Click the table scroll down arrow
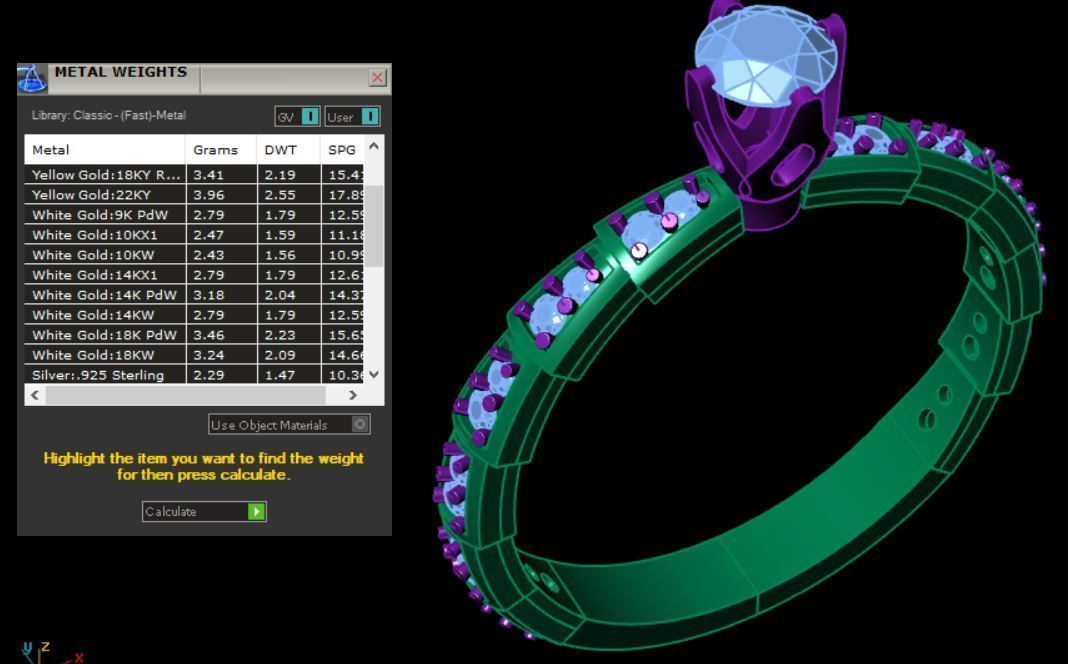Viewport: 1068px width, 664px height. click(374, 374)
